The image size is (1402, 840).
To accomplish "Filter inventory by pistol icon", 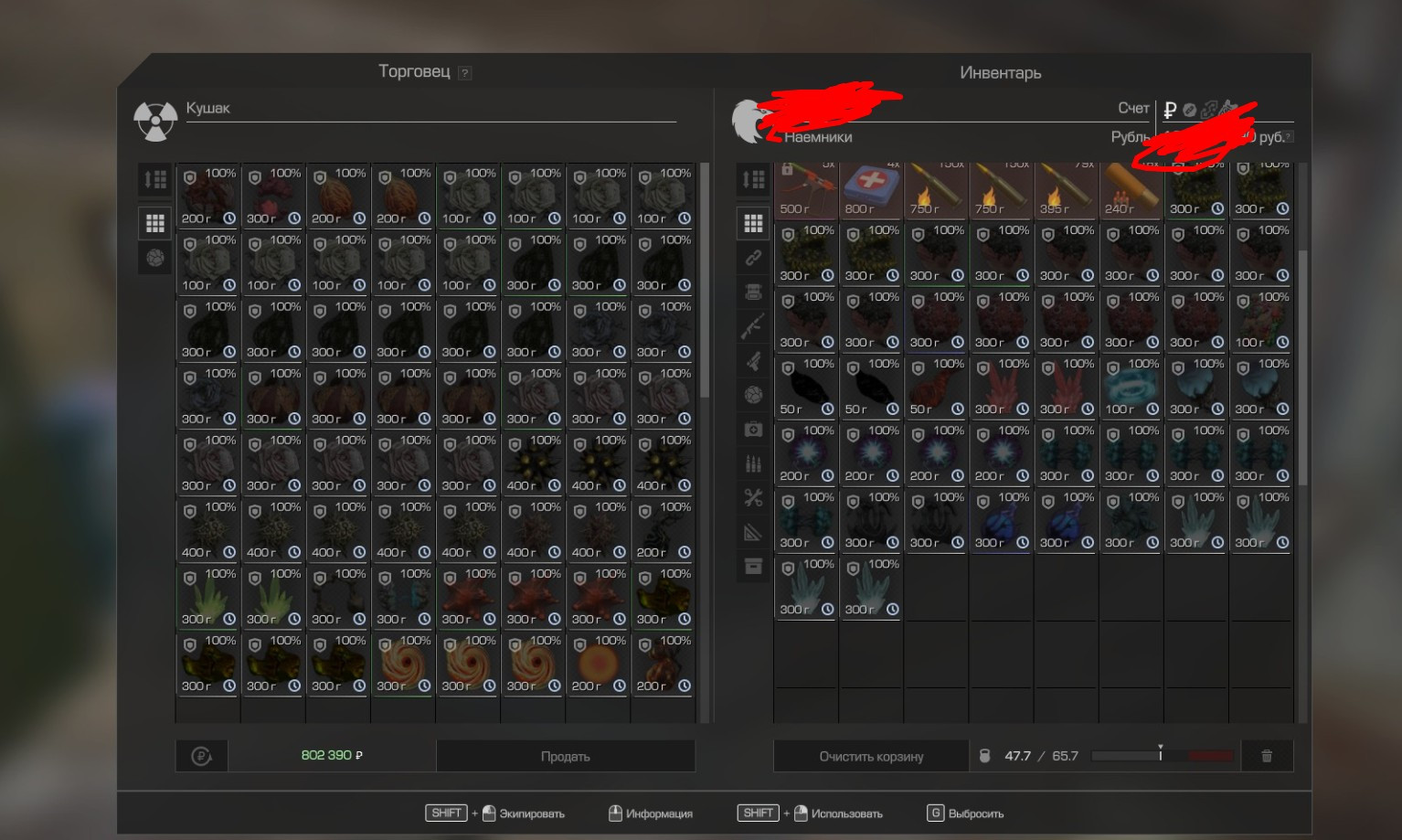I will [753, 361].
